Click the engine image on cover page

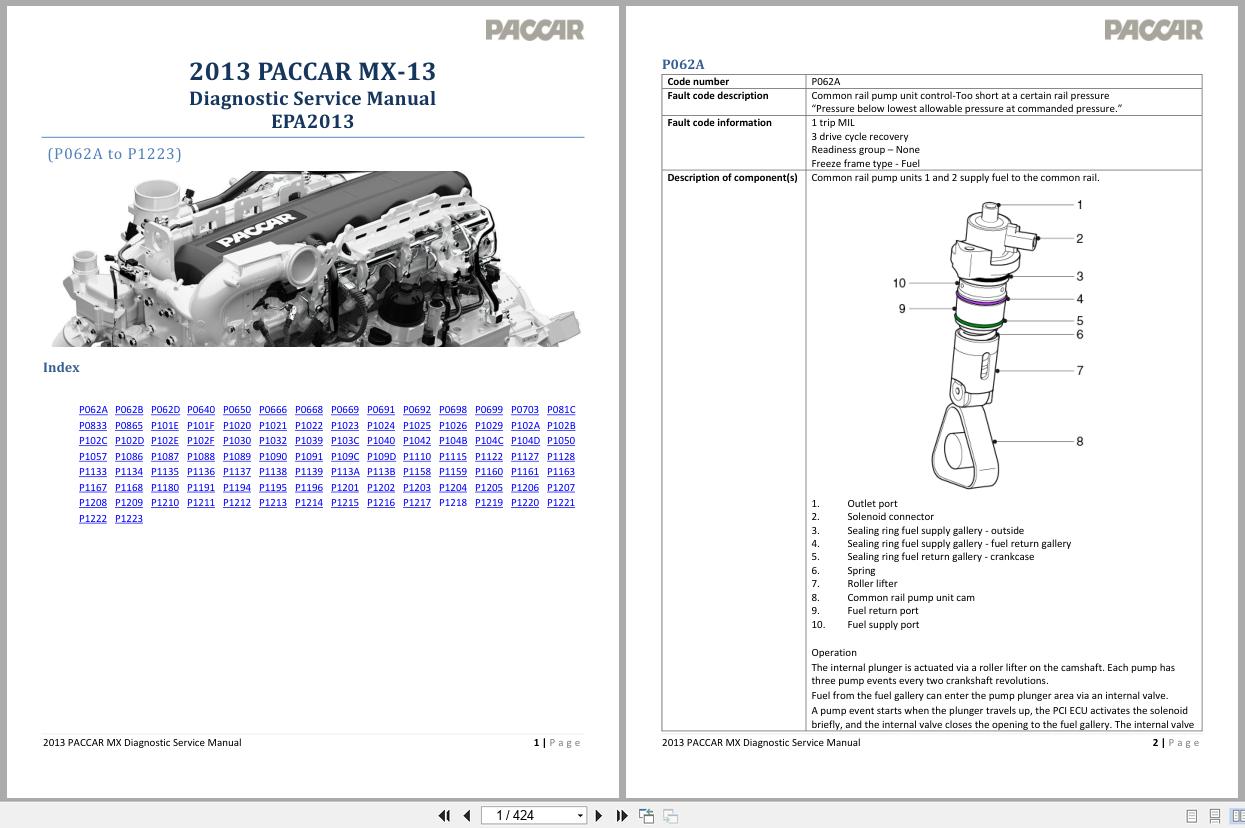(317, 259)
